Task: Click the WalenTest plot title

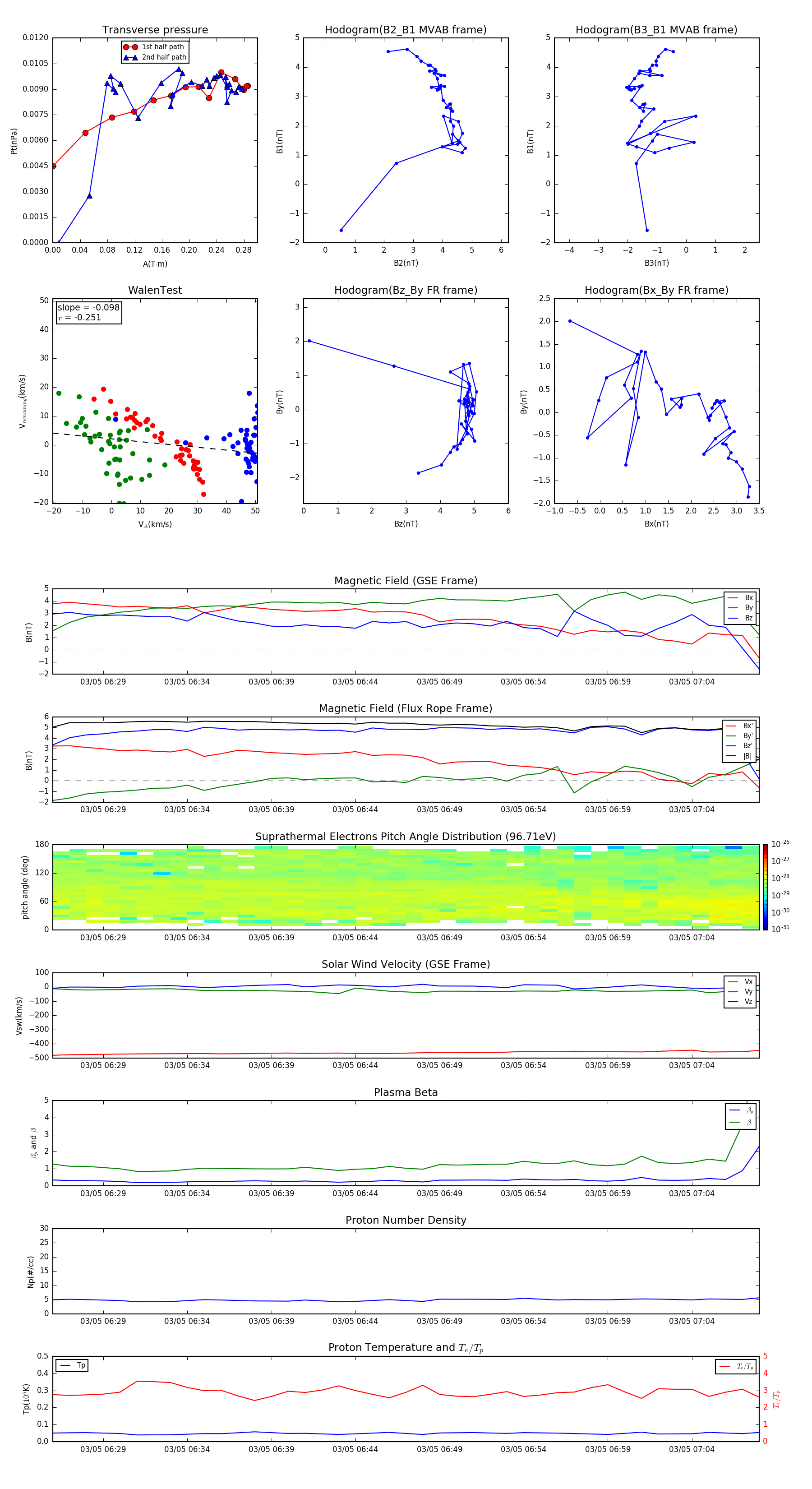Action: pyautogui.click(x=155, y=290)
